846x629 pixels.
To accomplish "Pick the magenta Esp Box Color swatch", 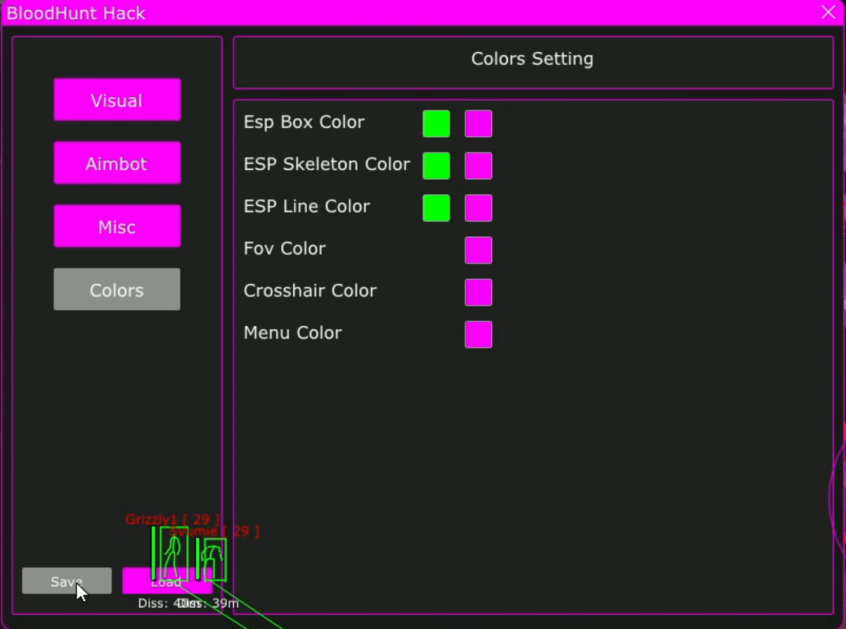I will coord(479,124).
